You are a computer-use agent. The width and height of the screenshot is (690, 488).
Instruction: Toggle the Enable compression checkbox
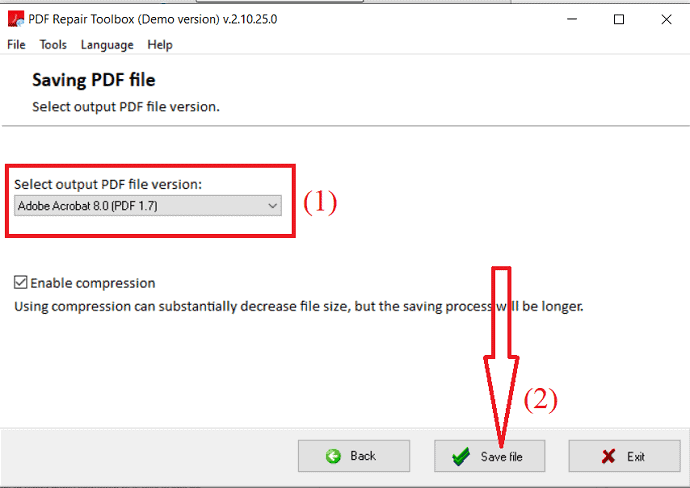21,282
